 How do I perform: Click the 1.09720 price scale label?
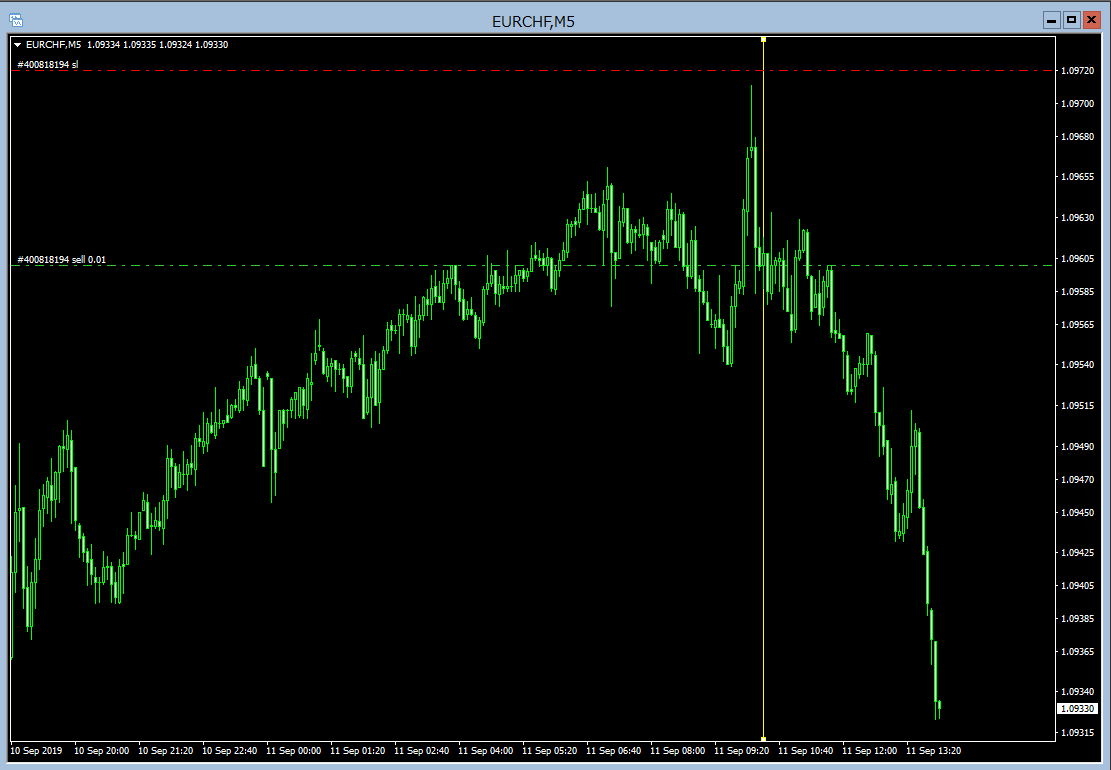point(1077,71)
